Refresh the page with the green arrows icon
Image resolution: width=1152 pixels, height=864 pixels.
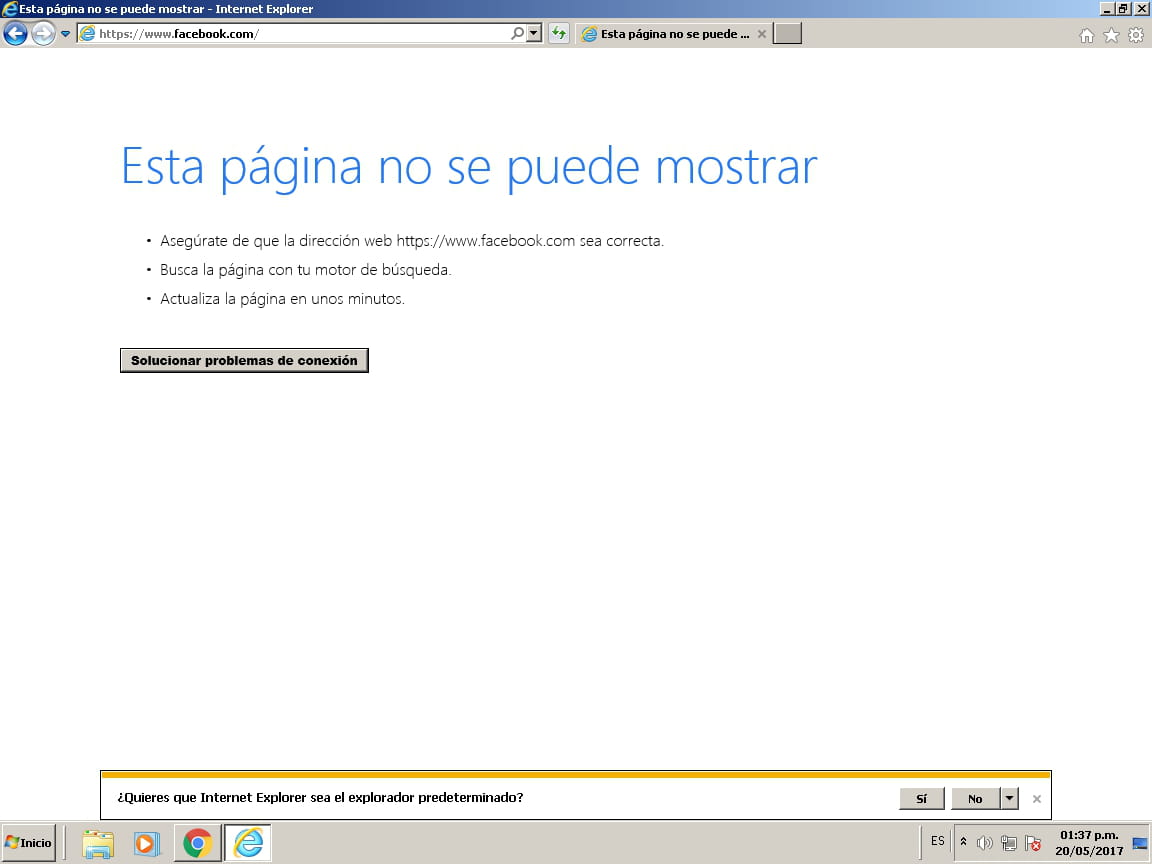559,34
